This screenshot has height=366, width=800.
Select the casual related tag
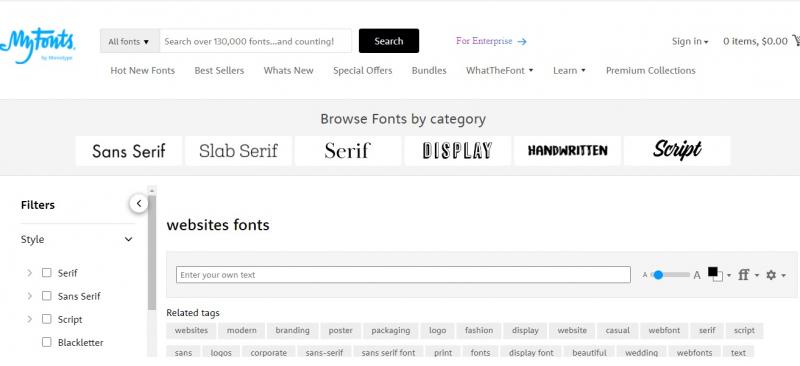(617, 330)
